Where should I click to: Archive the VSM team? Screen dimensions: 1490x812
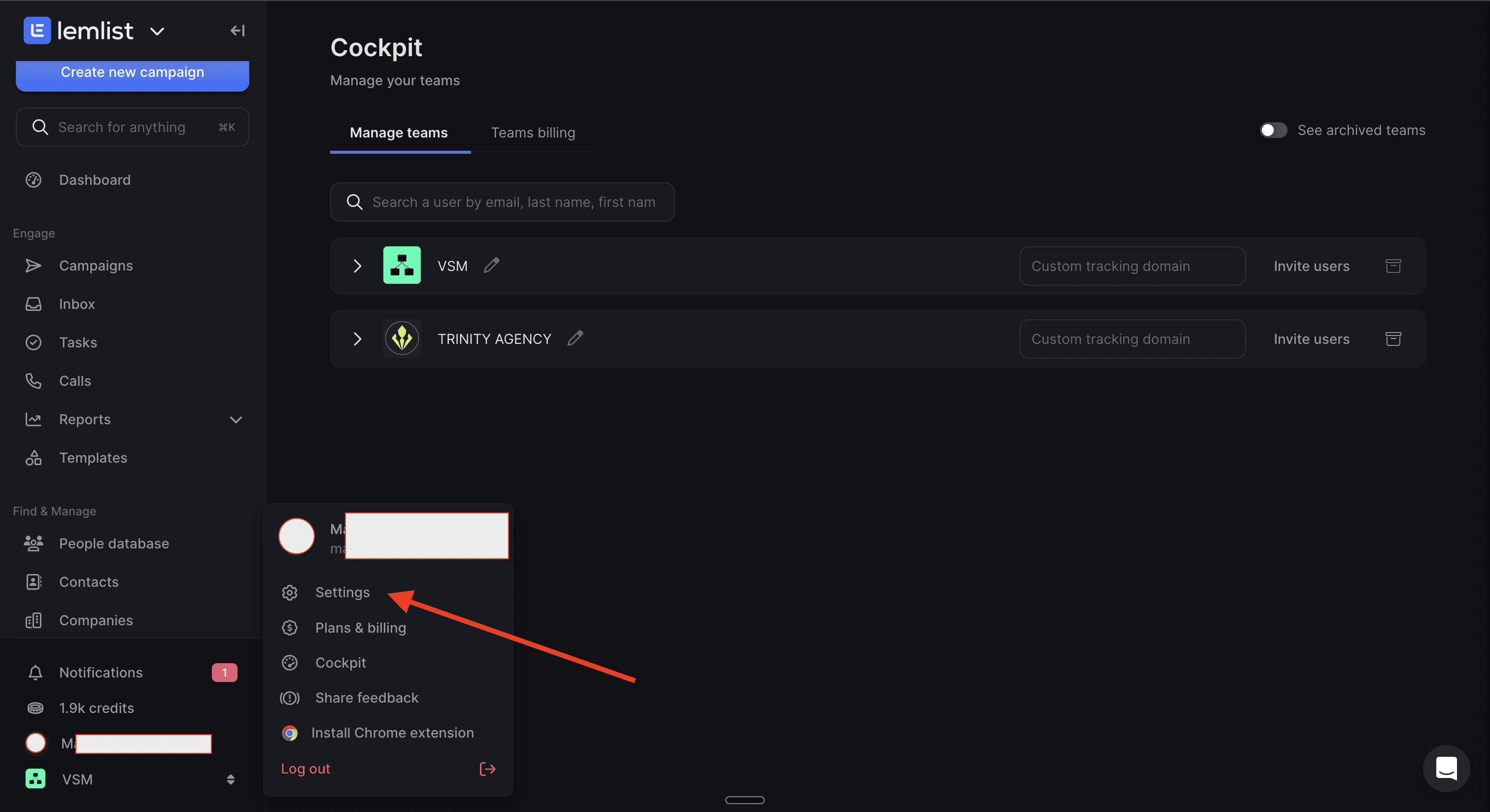pyautogui.click(x=1393, y=266)
